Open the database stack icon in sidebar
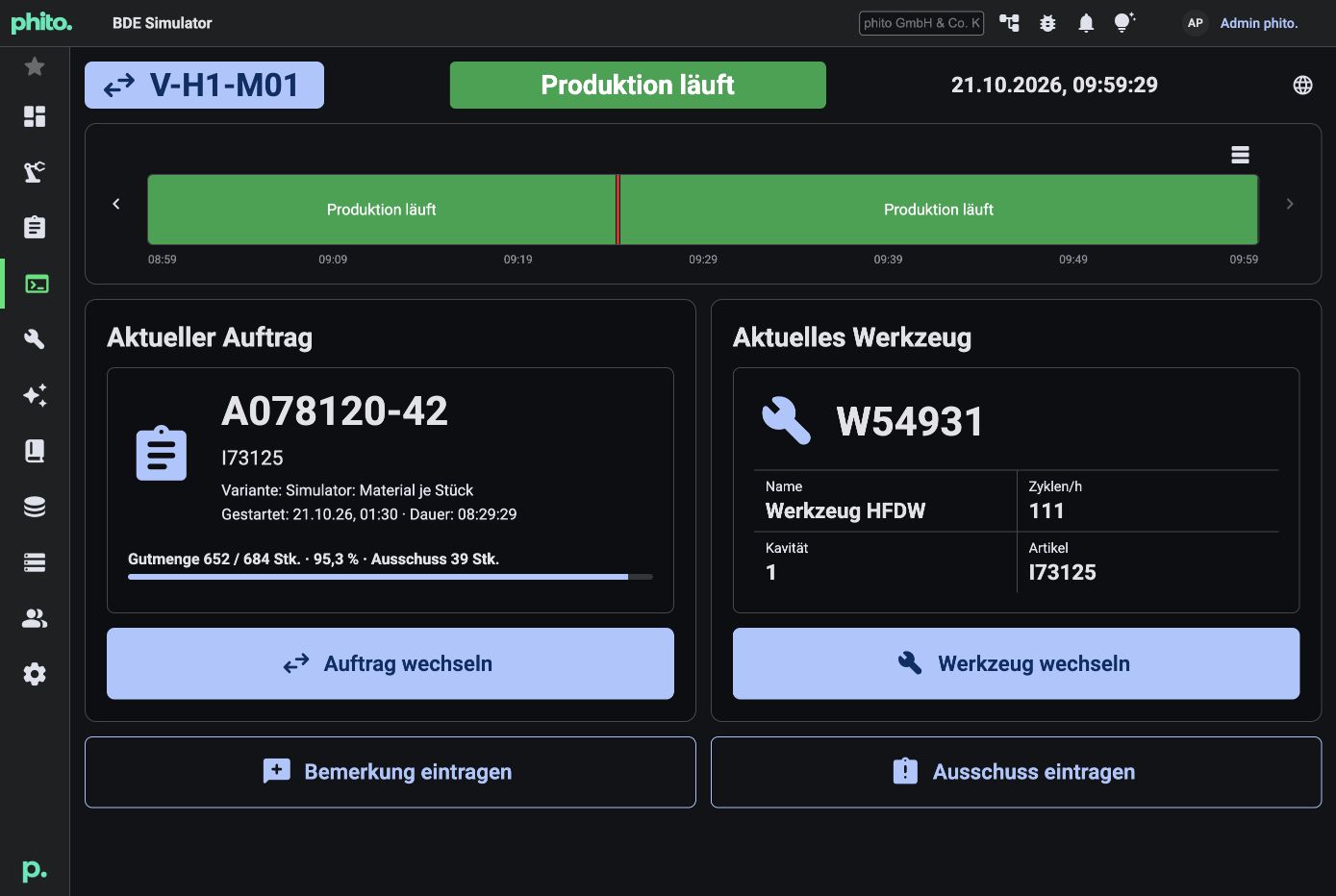The width and height of the screenshot is (1336, 896). (x=35, y=507)
